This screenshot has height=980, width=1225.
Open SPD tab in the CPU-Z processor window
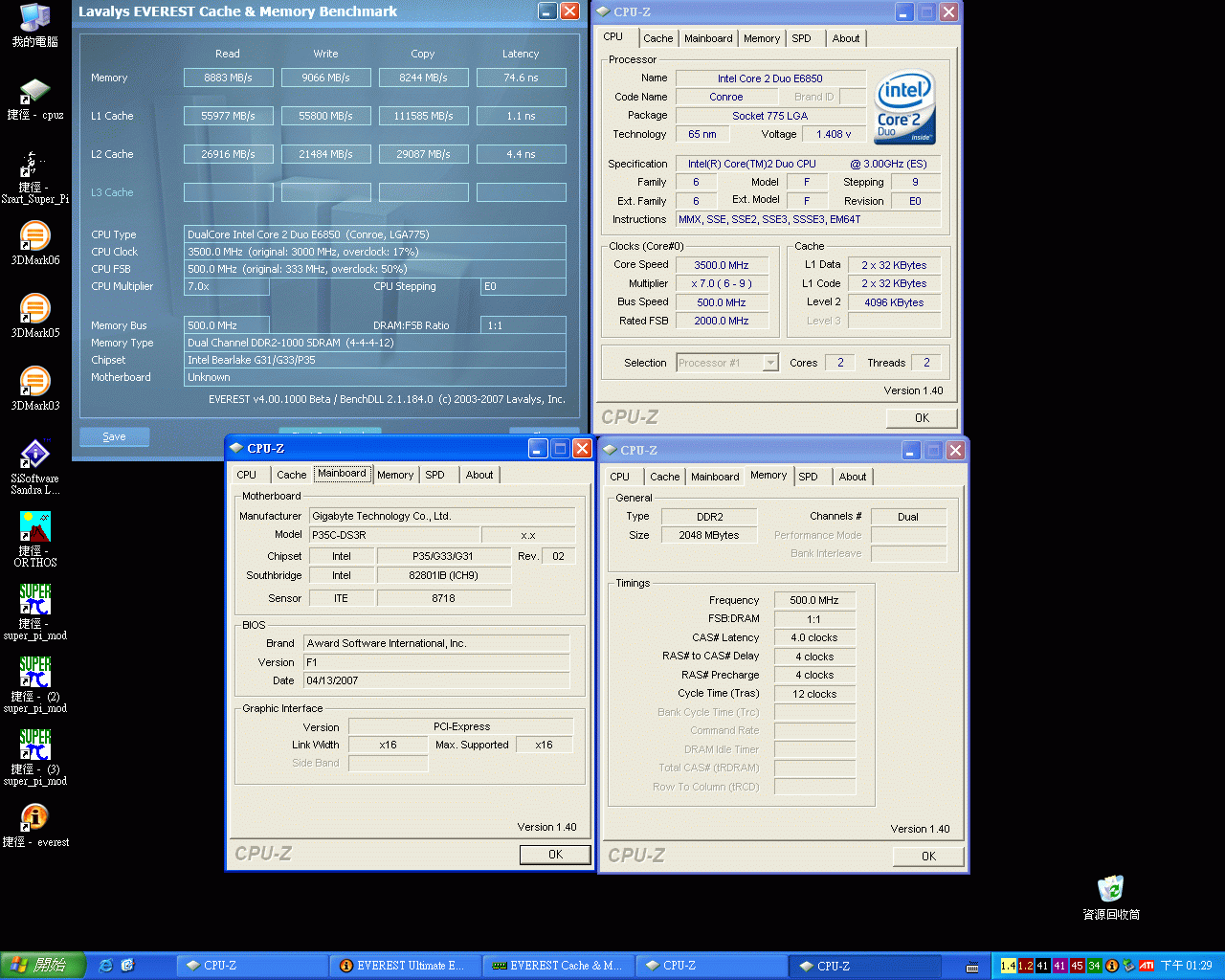(801, 38)
